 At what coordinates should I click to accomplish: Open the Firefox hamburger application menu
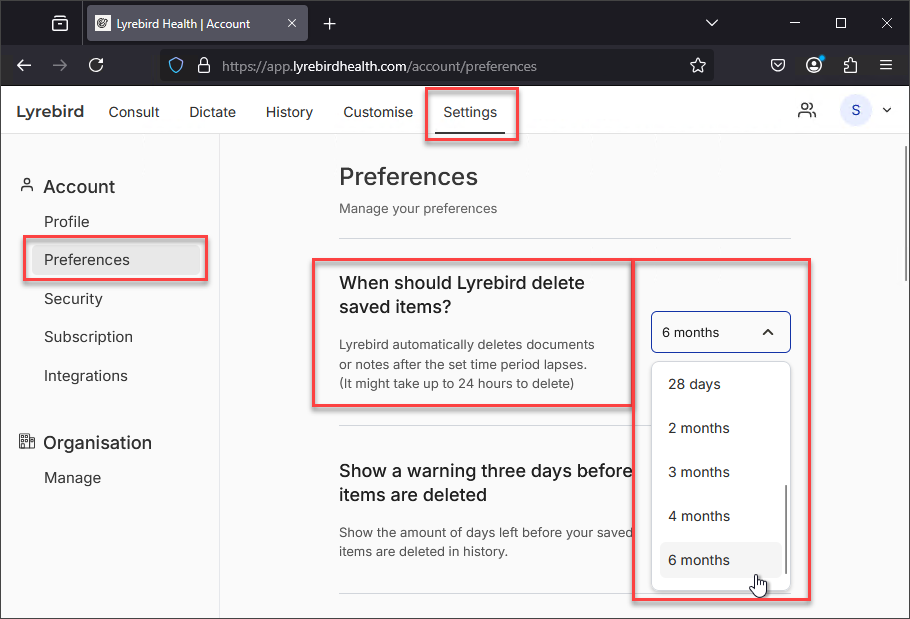click(x=886, y=65)
